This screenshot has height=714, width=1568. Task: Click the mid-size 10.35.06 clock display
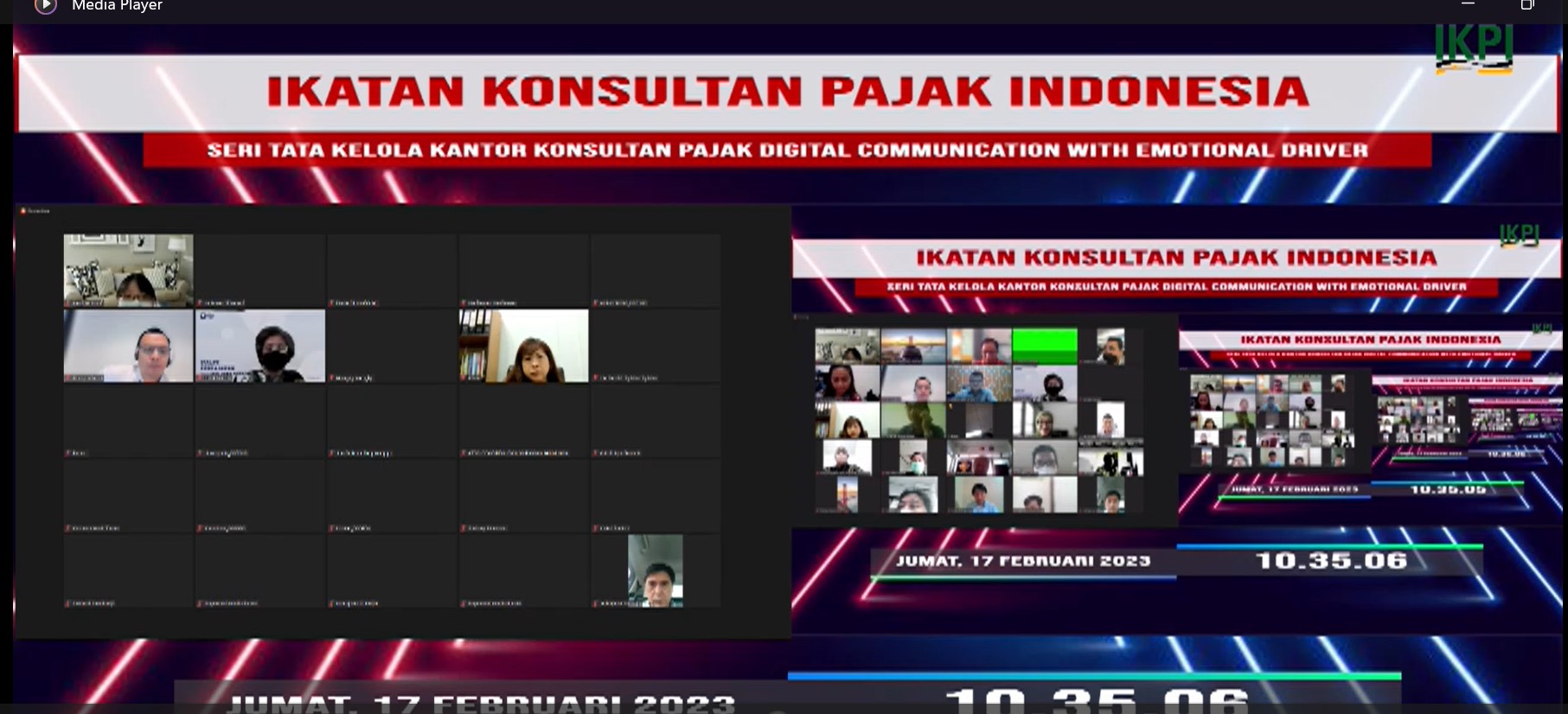1332,561
